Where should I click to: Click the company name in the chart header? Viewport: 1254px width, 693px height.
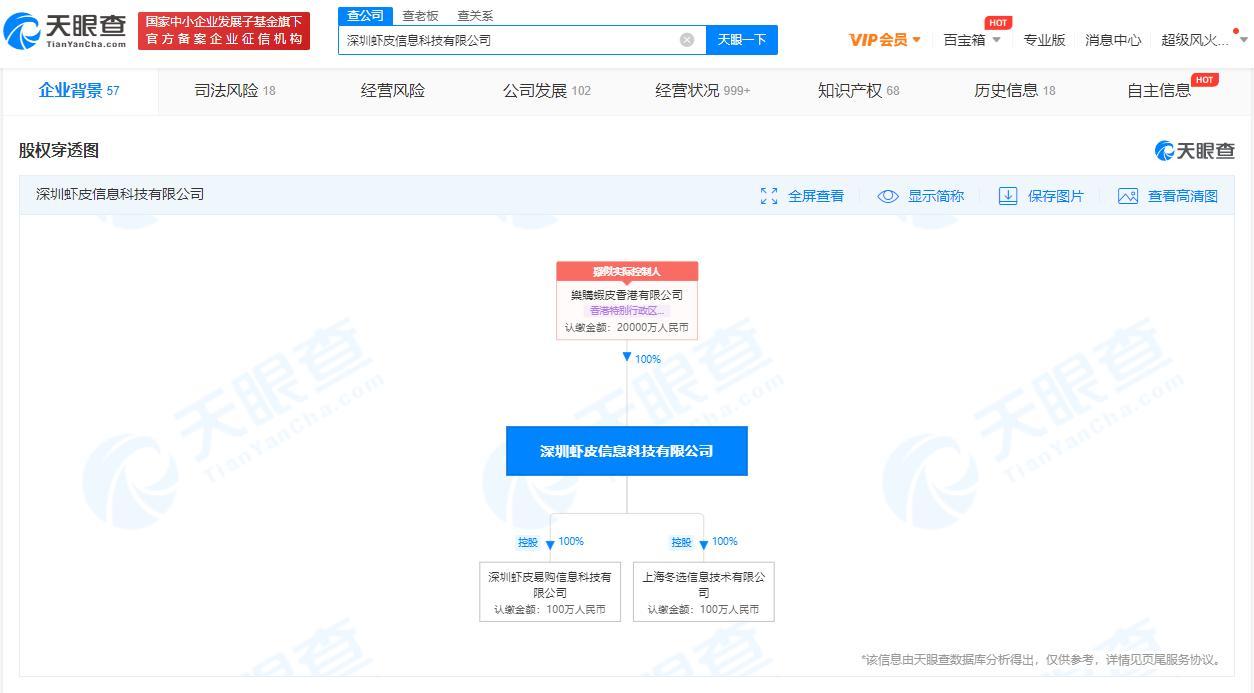pos(120,194)
